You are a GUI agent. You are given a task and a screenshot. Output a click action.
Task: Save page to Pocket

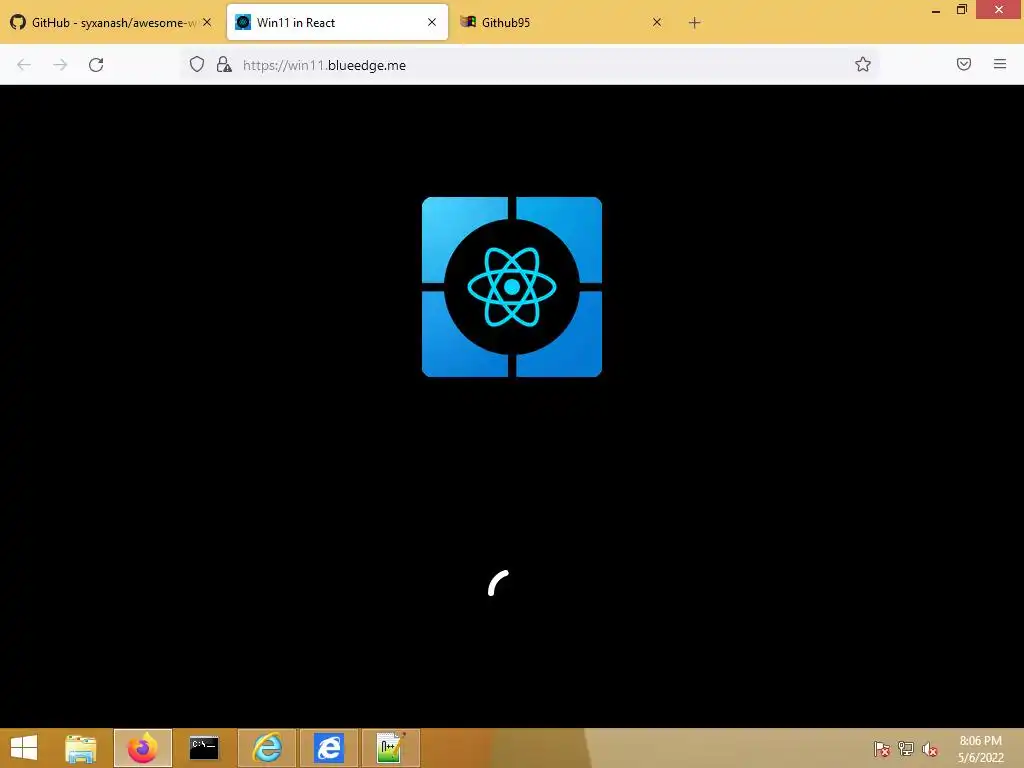(x=964, y=64)
